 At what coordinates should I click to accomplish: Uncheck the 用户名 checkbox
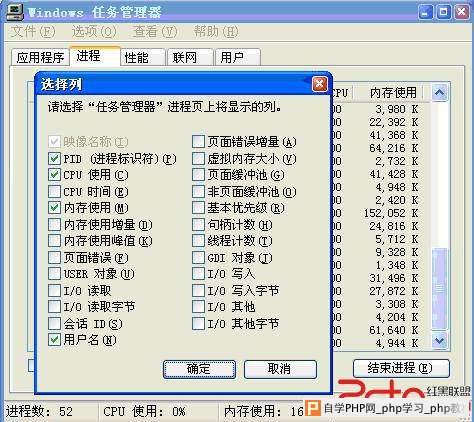click(54, 340)
